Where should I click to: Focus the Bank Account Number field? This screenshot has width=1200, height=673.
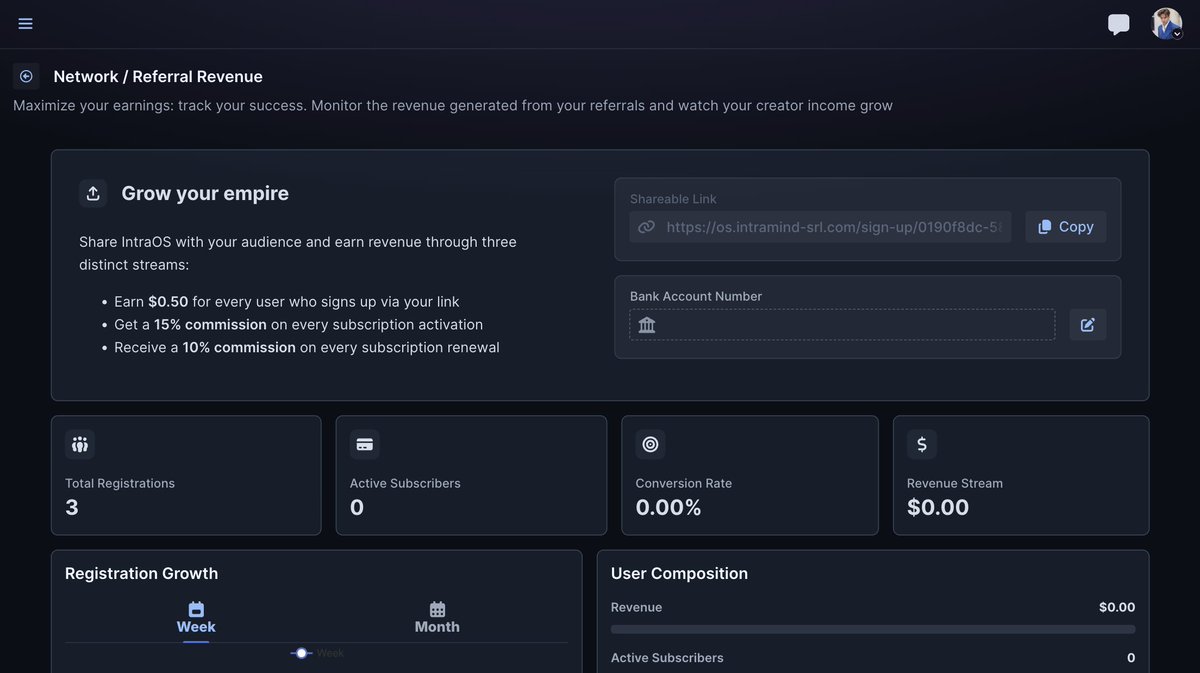tap(842, 325)
